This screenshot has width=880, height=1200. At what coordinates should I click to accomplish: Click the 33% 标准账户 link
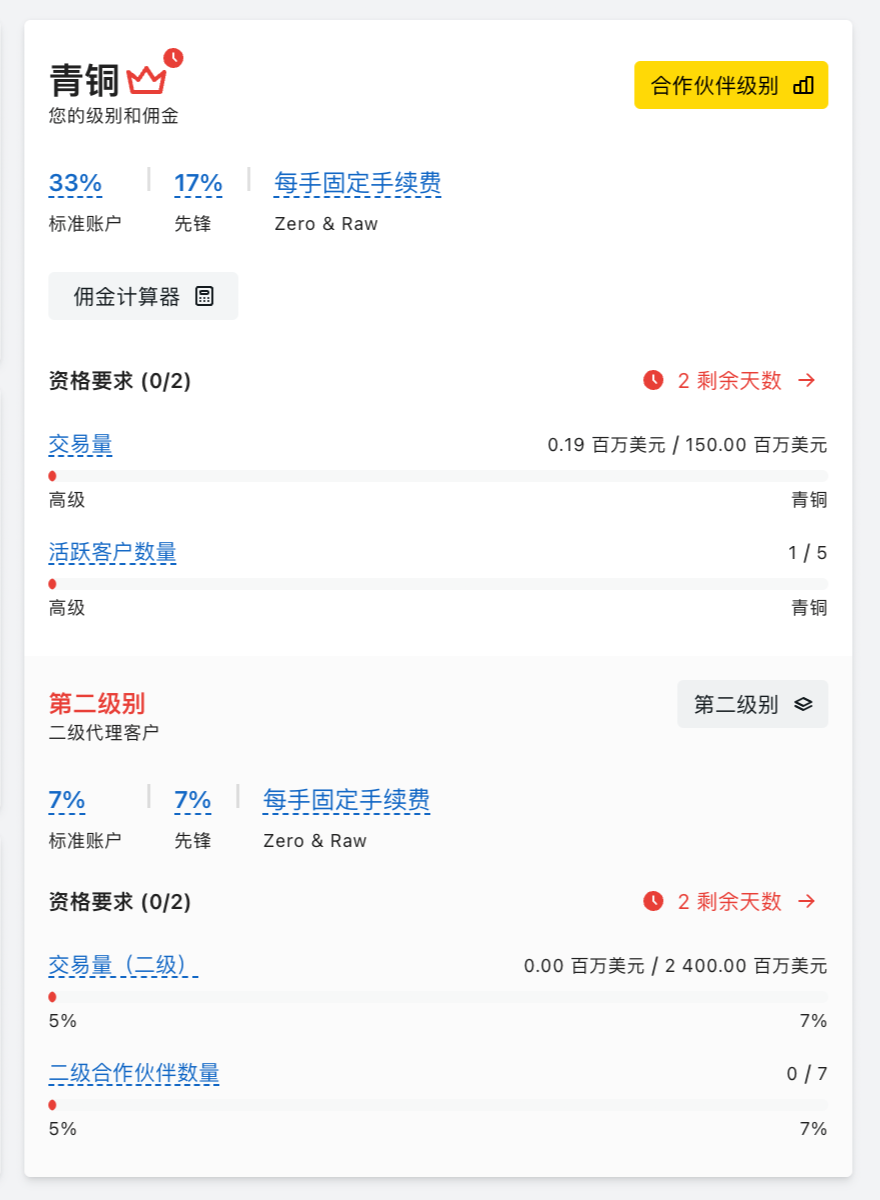[75, 183]
